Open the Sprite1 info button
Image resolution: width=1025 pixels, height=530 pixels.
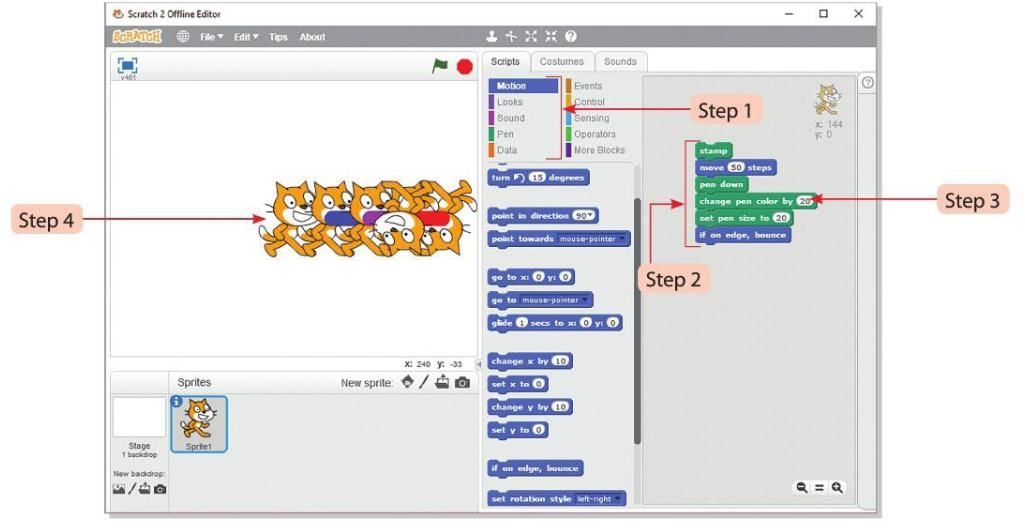[177, 402]
